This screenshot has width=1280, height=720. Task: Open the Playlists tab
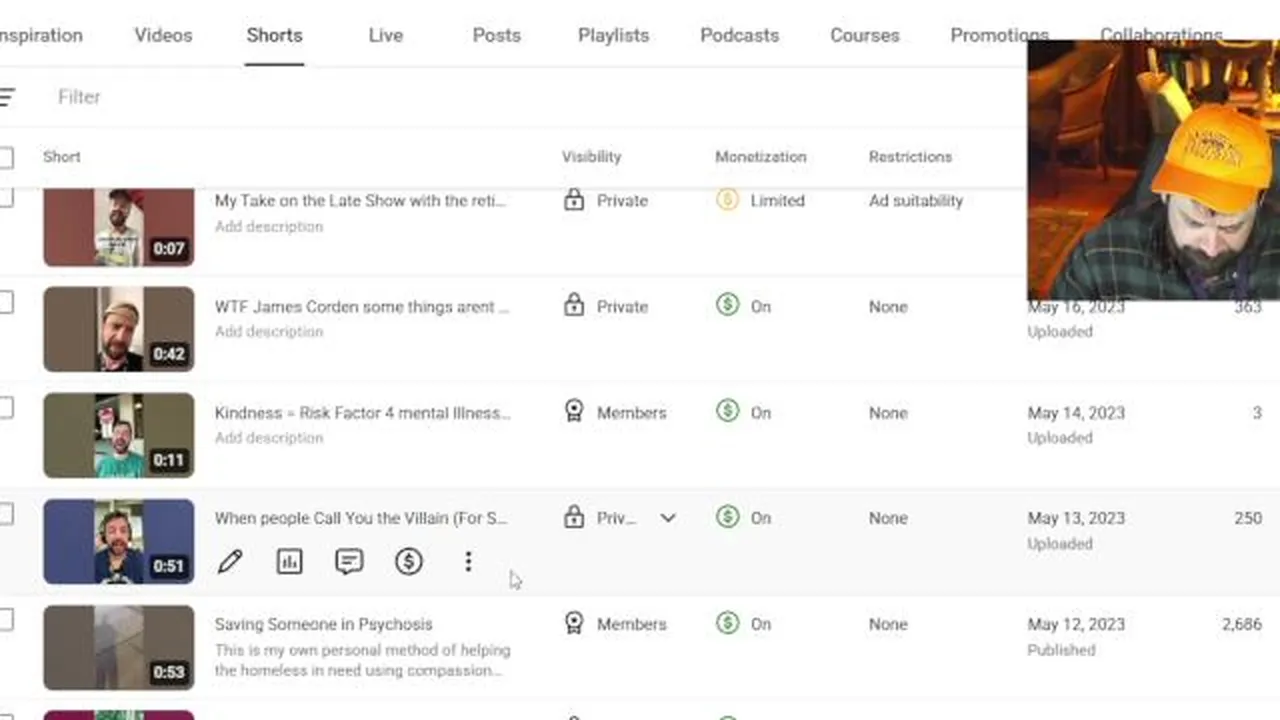click(613, 35)
